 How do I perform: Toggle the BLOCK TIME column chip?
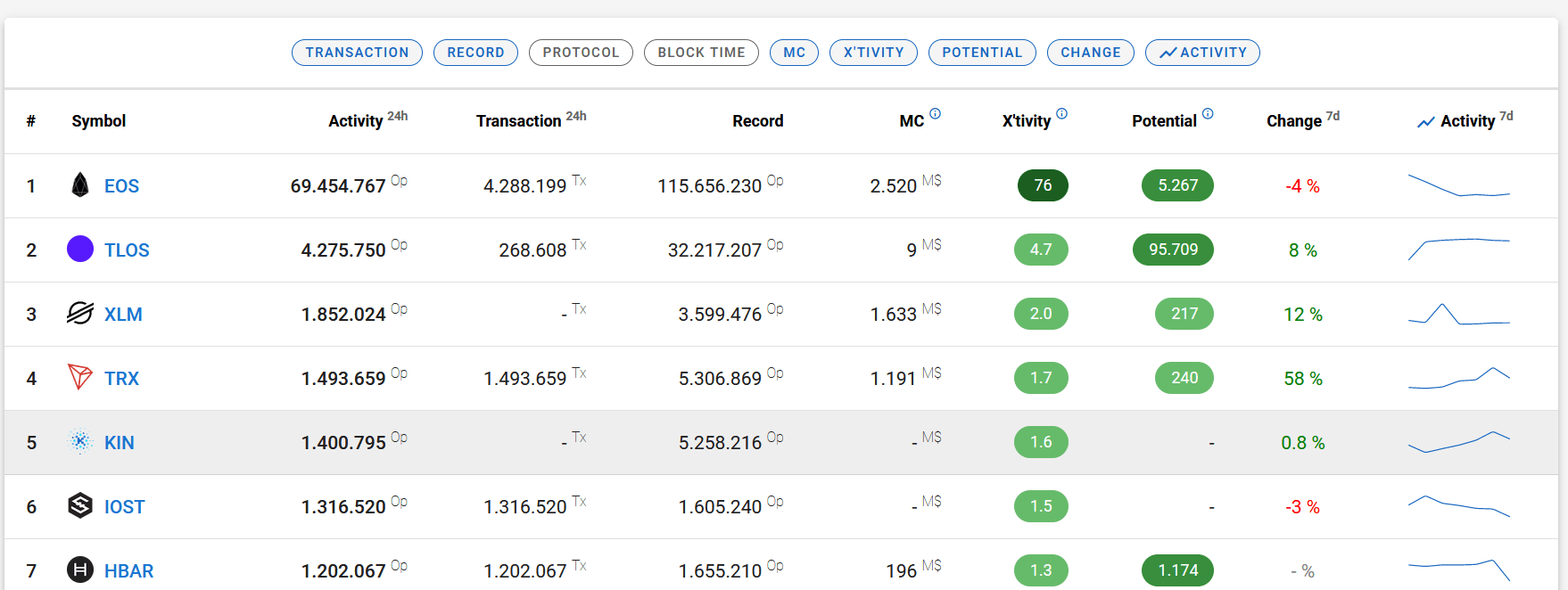click(701, 53)
